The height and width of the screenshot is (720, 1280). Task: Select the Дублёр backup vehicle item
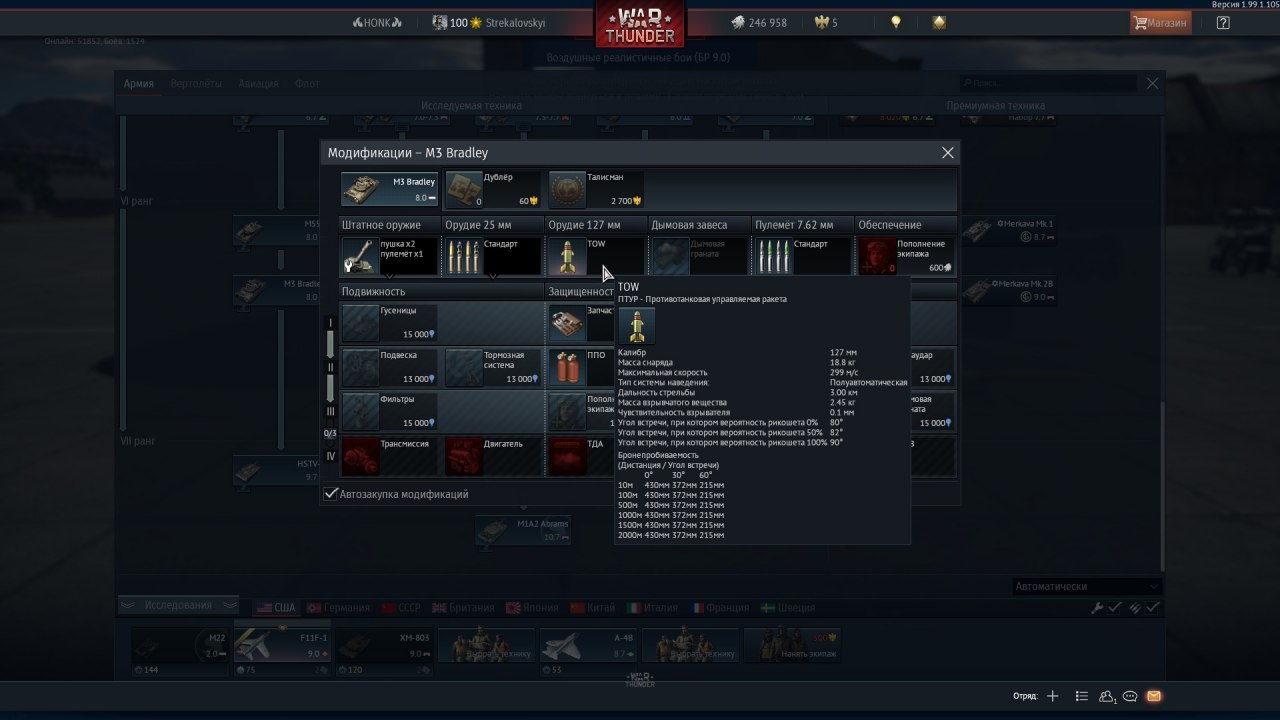pos(493,189)
